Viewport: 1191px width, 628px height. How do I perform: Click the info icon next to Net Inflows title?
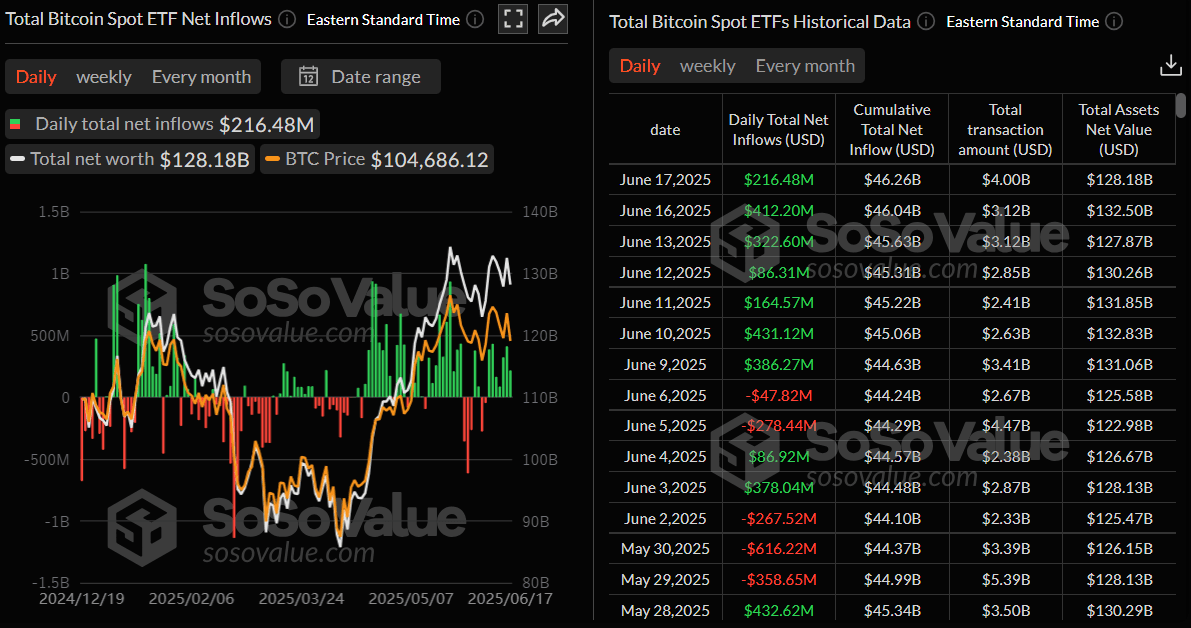287,18
